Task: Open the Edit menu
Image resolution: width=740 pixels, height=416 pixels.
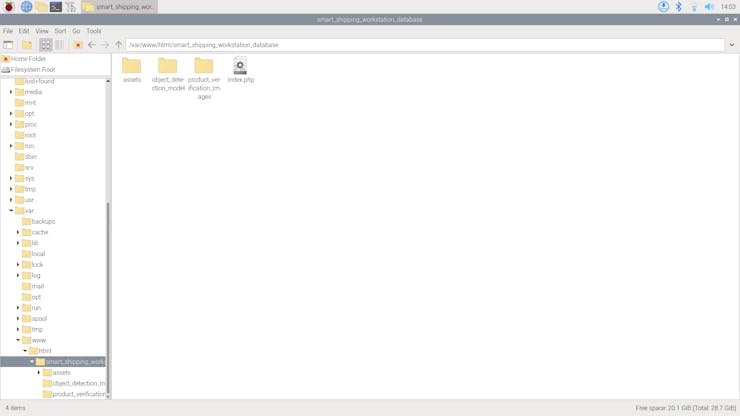Action: 24,31
